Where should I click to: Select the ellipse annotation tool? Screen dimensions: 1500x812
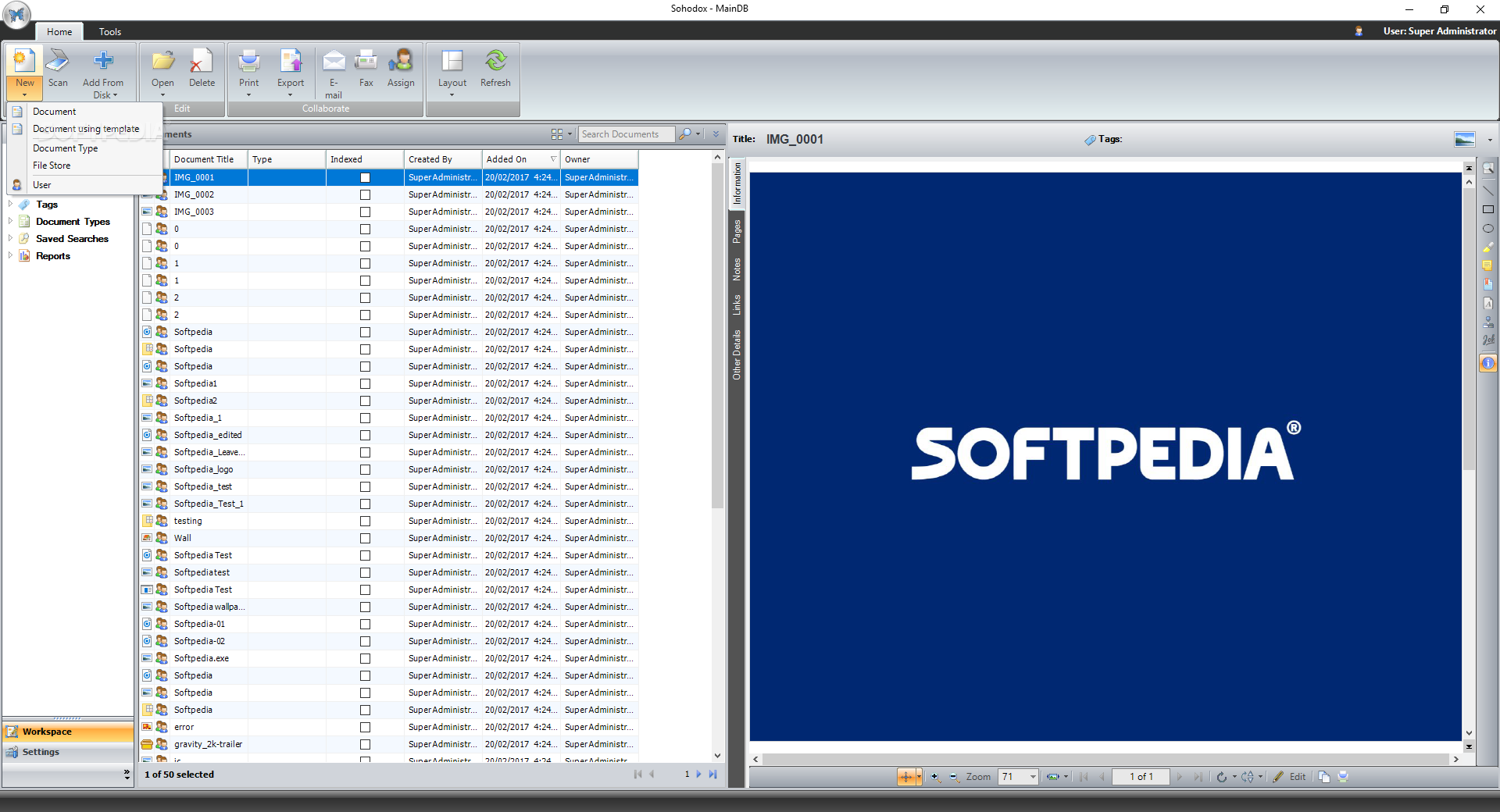1487,228
